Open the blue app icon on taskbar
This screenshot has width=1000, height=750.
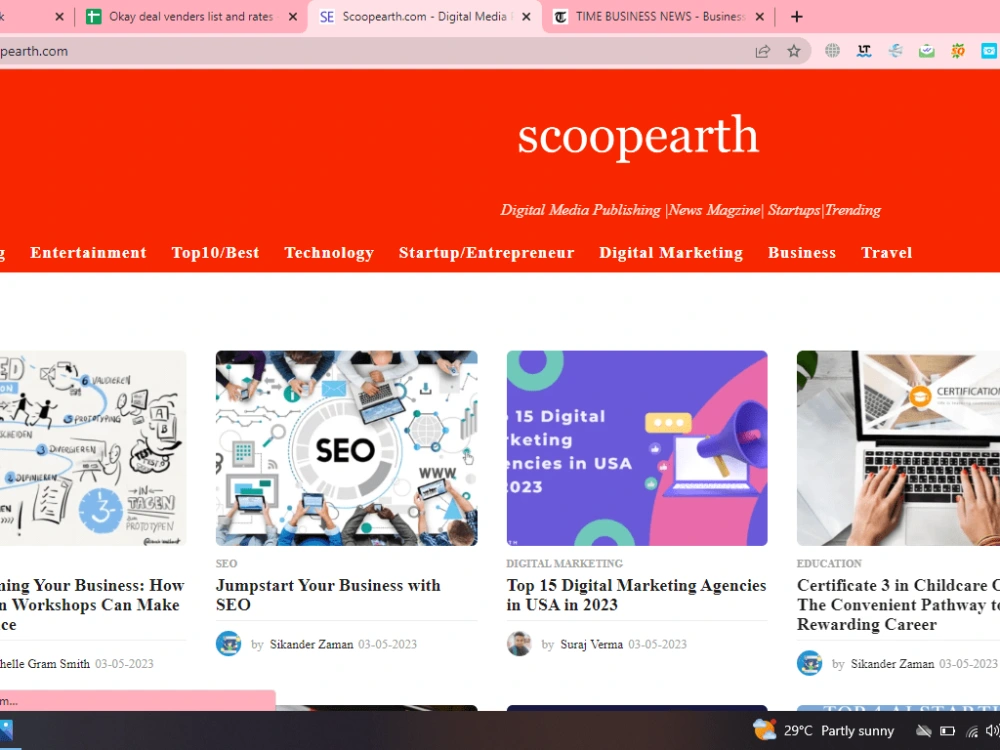[x=6, y=731]
